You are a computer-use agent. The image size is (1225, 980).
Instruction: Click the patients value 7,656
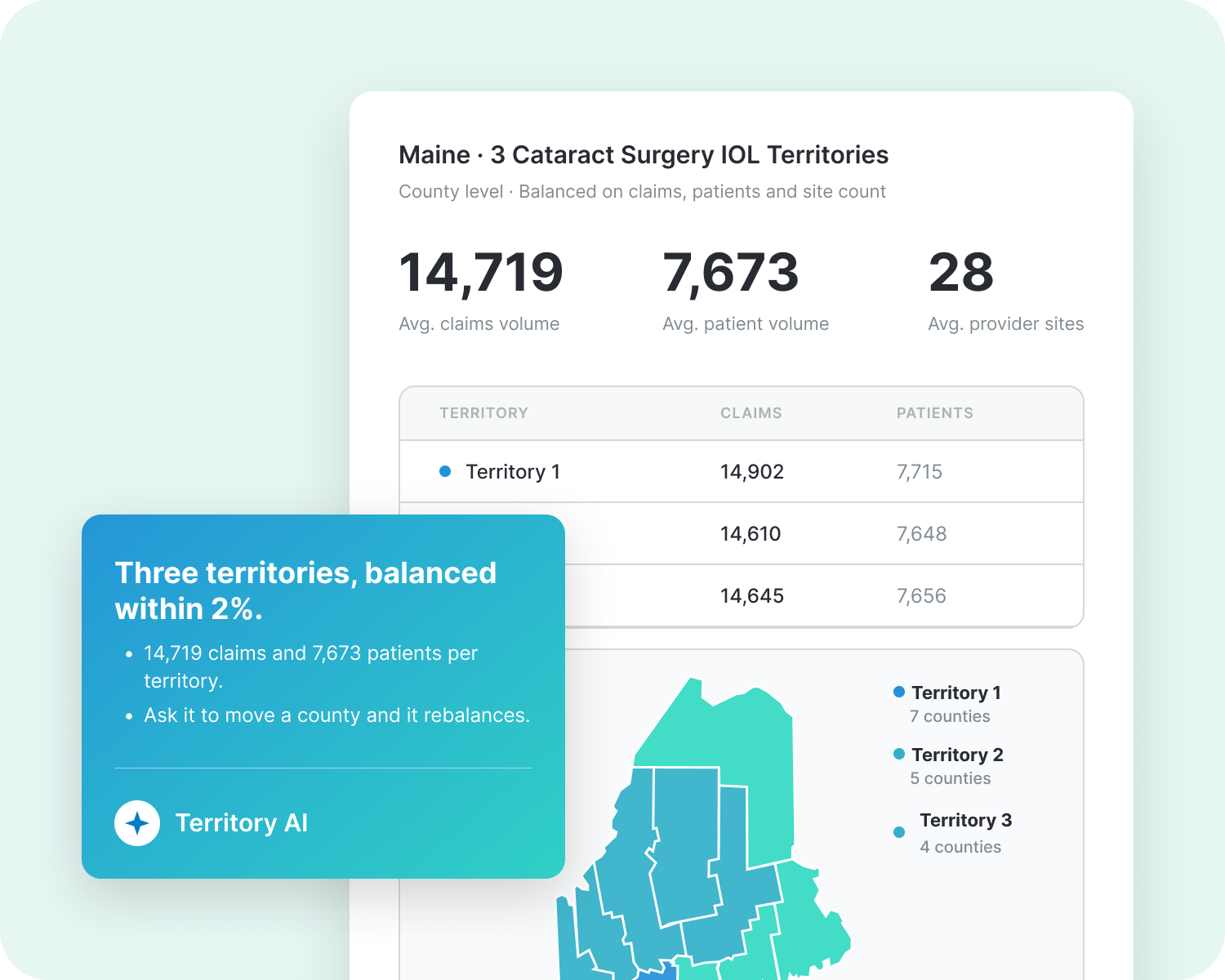pos(922,596)
